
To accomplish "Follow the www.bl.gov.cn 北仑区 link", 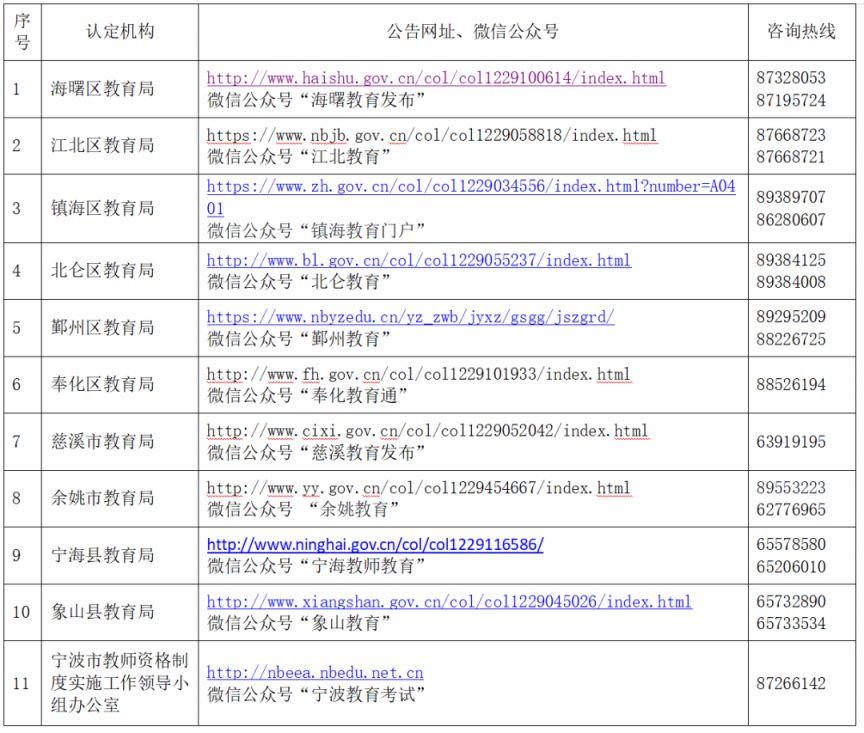I will pos(419,260).
